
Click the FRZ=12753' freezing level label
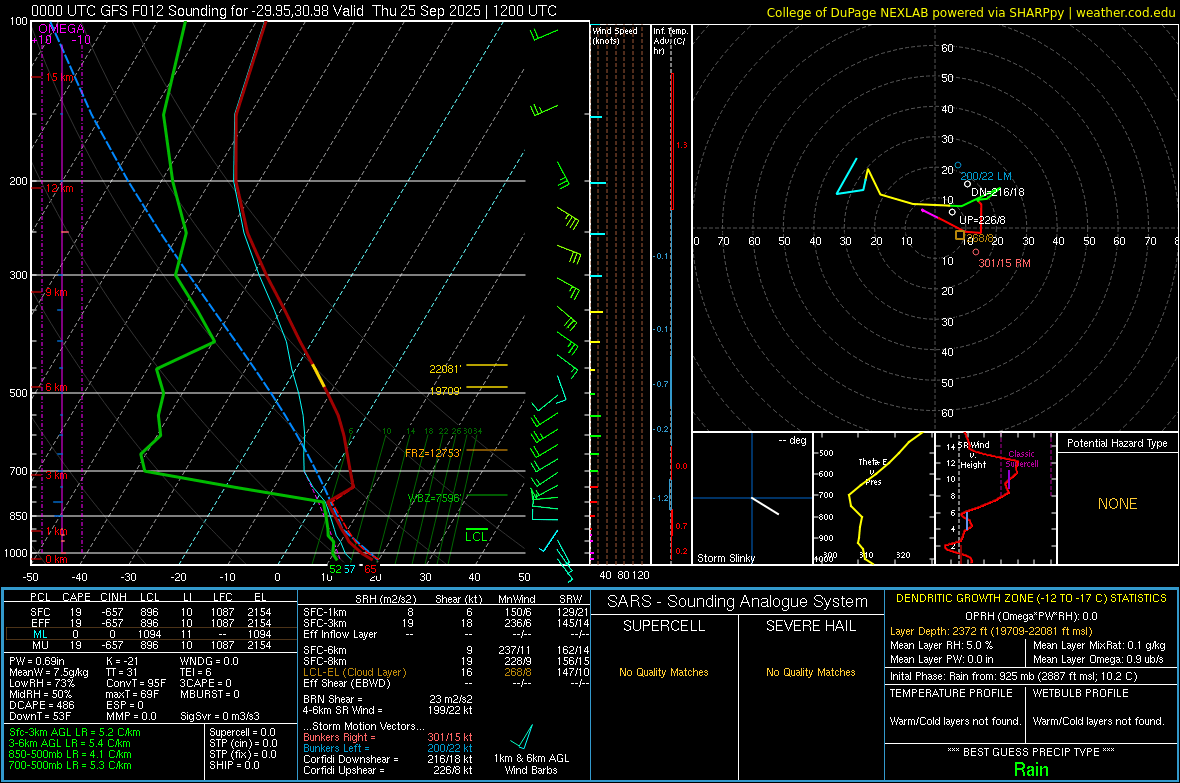point(432,453)
